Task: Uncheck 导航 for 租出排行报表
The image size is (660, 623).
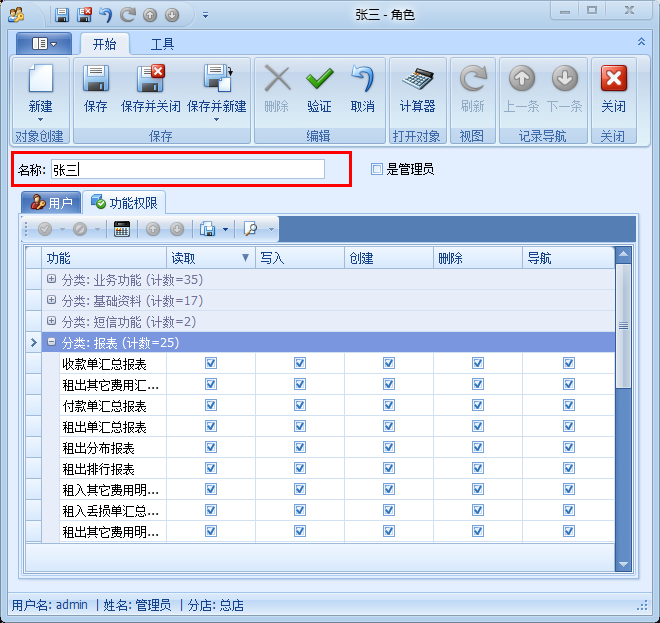Action: (569, 469)
